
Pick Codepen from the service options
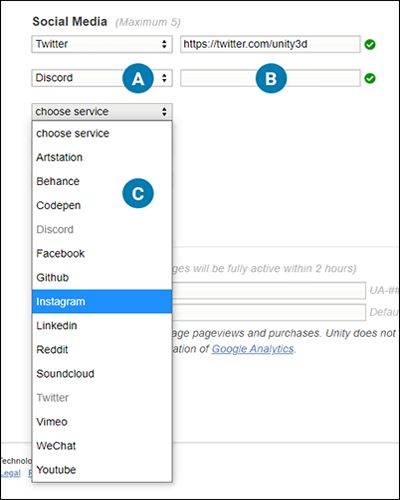(102, 205)
